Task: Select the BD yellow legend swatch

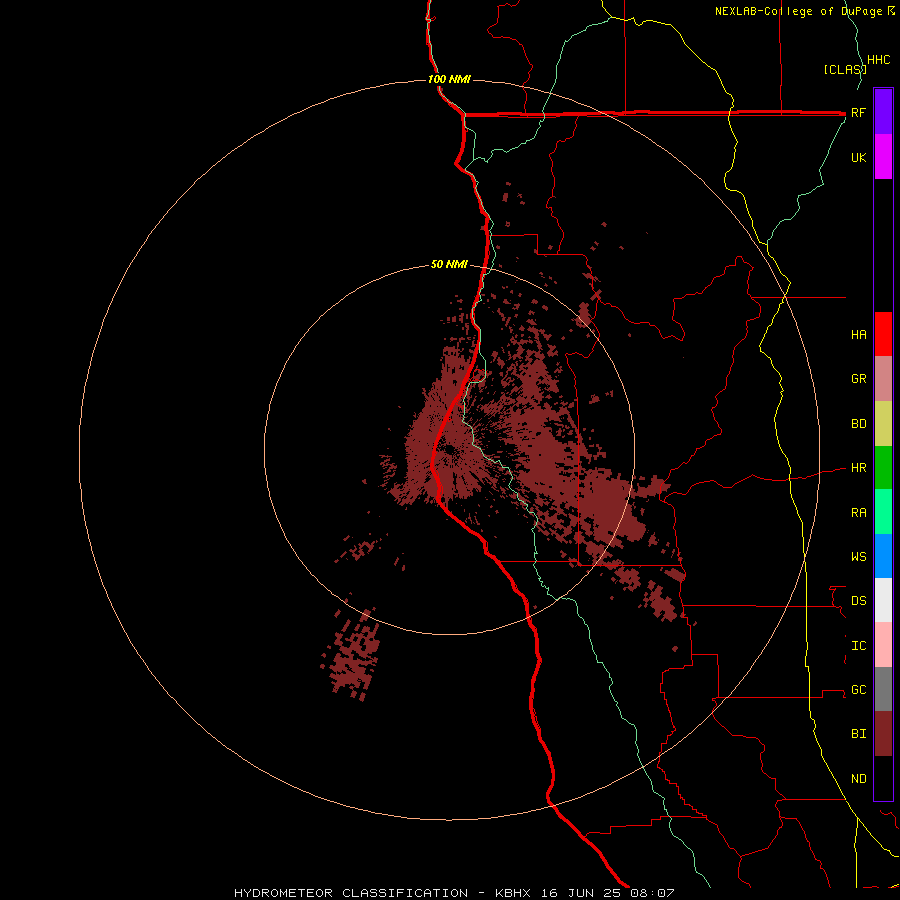Action: 883,424
